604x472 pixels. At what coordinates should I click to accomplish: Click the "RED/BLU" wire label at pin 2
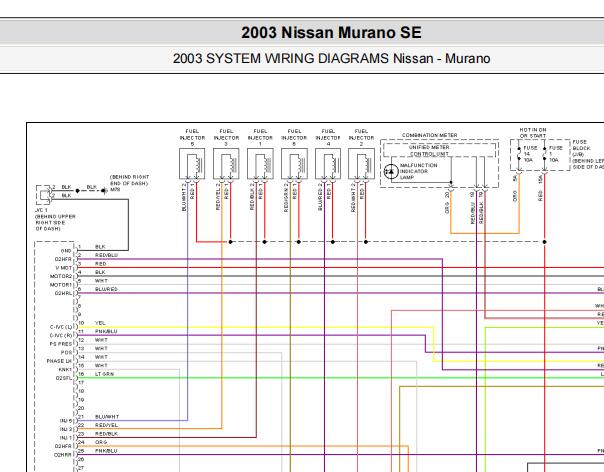106,255
